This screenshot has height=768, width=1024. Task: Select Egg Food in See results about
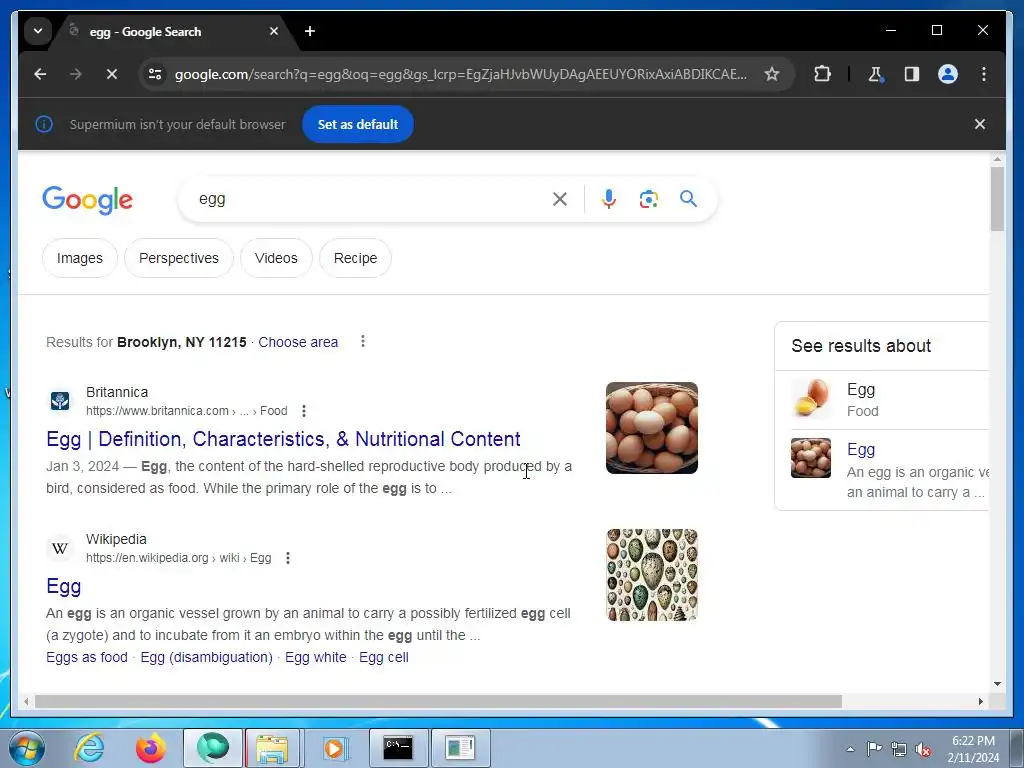[x=882, y=400]
